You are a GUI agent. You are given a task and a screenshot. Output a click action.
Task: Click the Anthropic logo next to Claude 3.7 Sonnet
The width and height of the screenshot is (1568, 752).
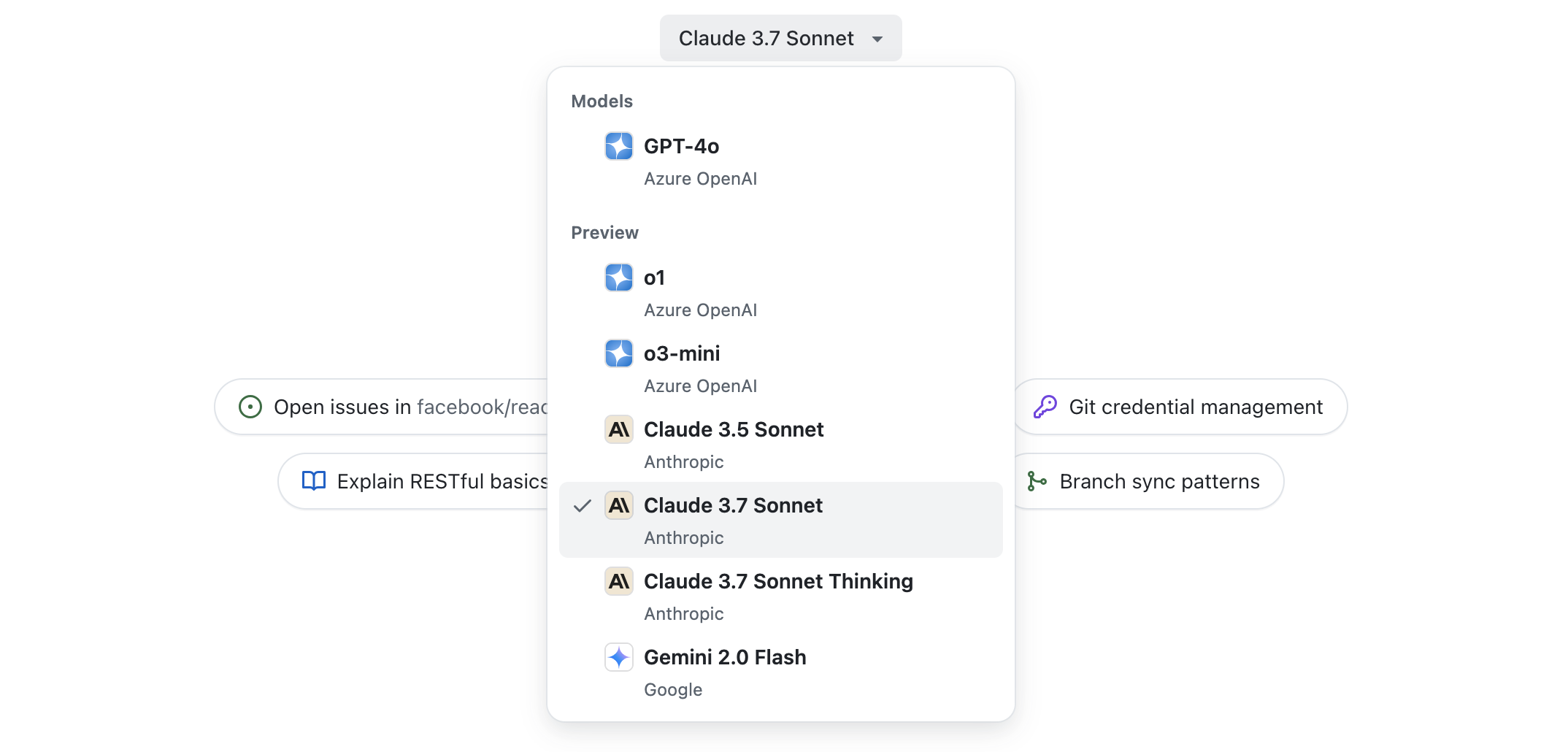point(619,505)
